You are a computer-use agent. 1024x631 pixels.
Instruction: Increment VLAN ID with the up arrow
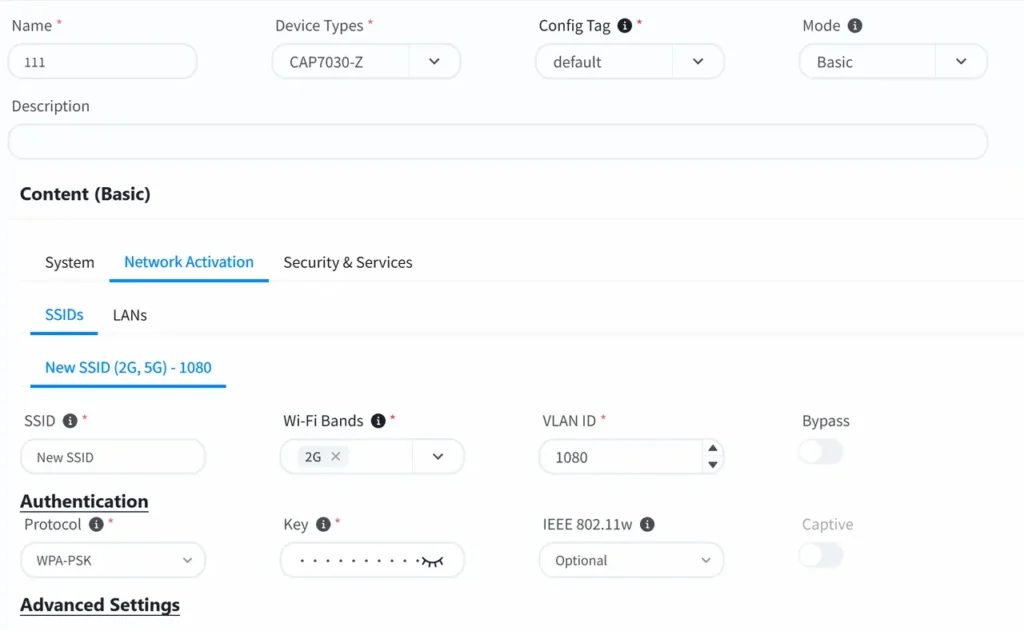713,449
